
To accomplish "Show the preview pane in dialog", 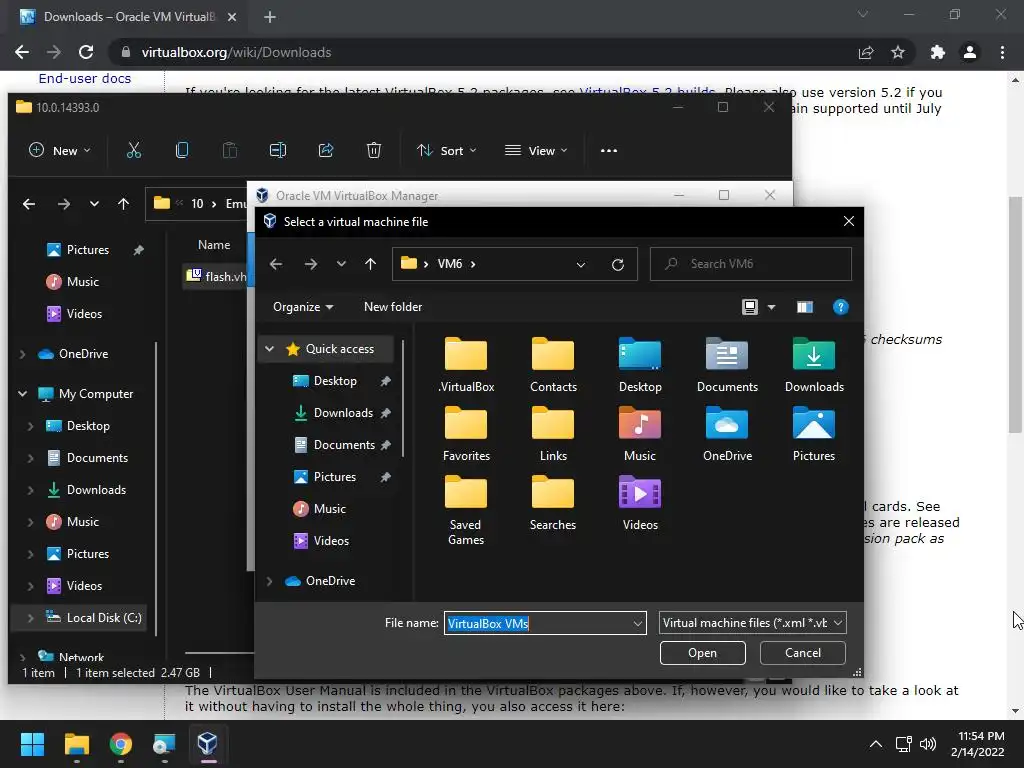I will pos(805,307).
